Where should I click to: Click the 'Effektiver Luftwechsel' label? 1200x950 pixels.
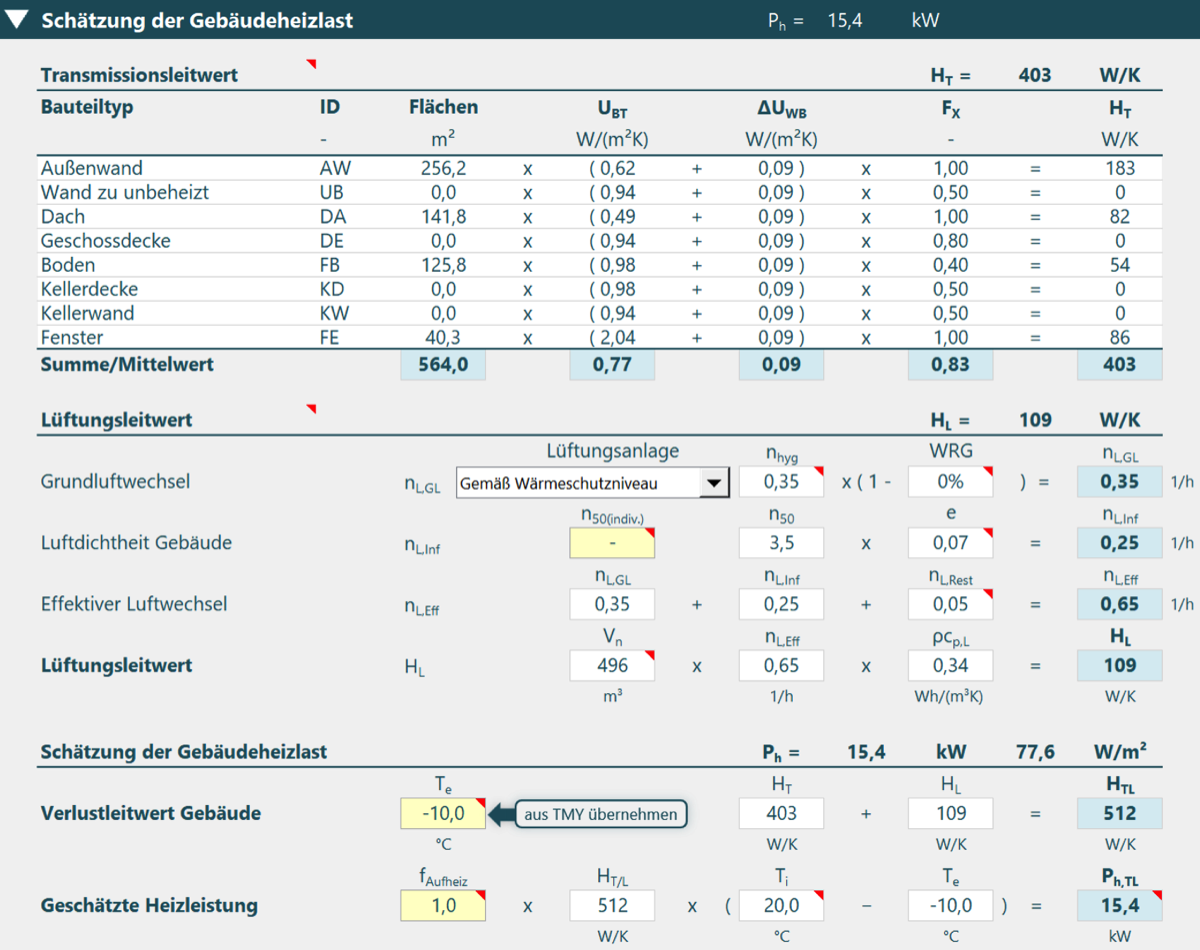pyautogui.click(x=134, y=604)
